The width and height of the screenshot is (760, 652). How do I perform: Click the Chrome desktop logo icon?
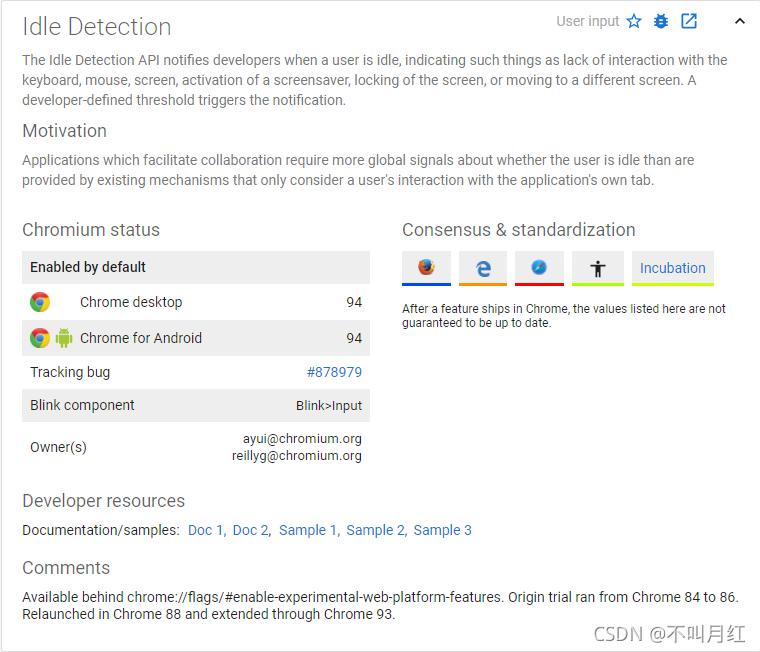(40, 302)
